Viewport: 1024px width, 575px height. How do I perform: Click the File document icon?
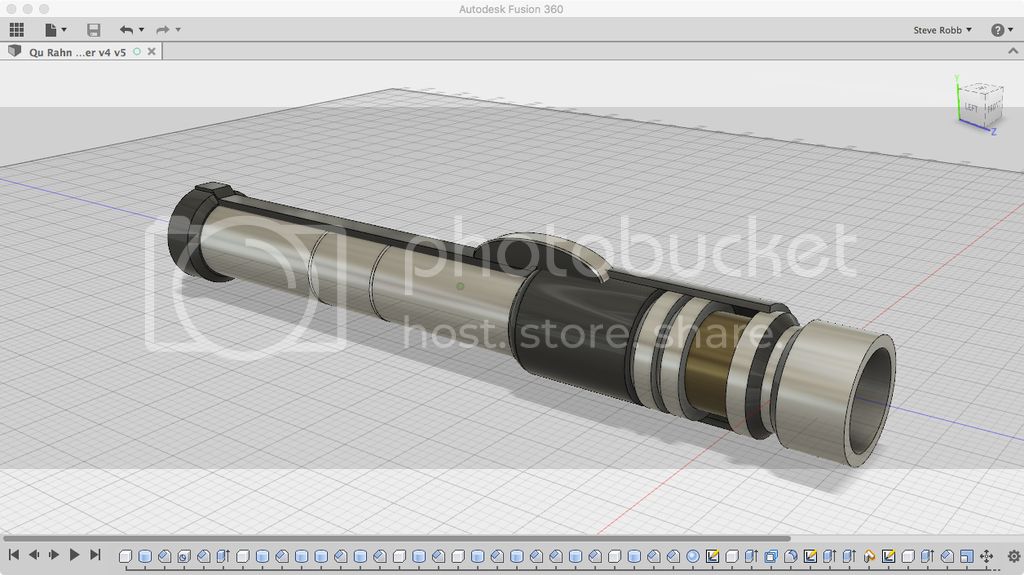pyautogui.click(x=50, y=29)
